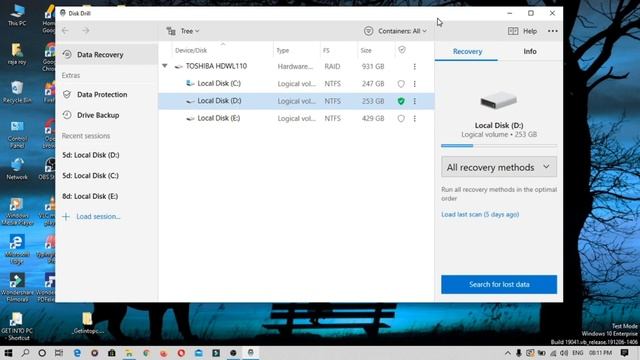Open the Windows Start menu
The width and height of the screenshot is (640, 360).
[8, 353]
